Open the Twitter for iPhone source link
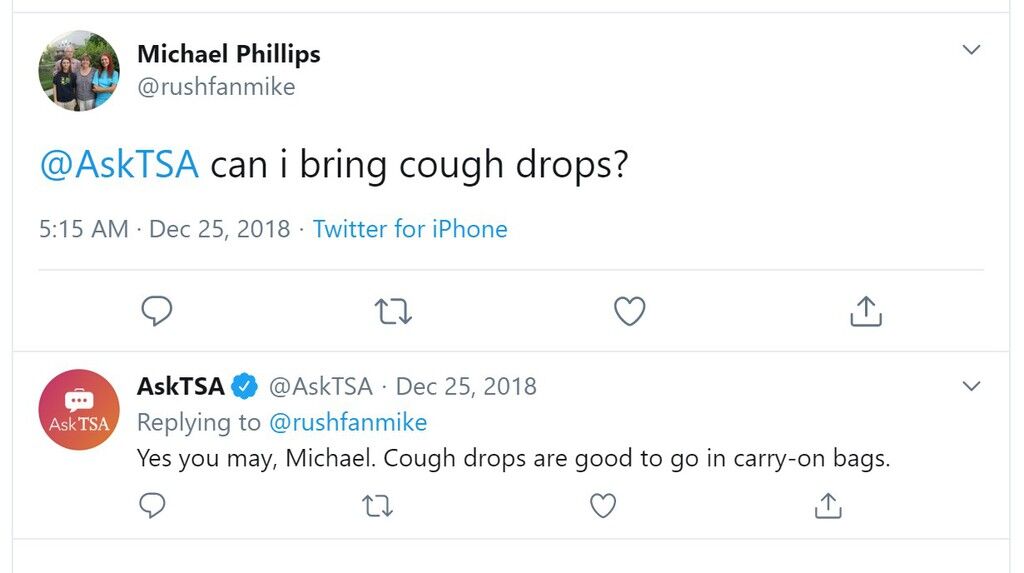 (x=410, y=229)
